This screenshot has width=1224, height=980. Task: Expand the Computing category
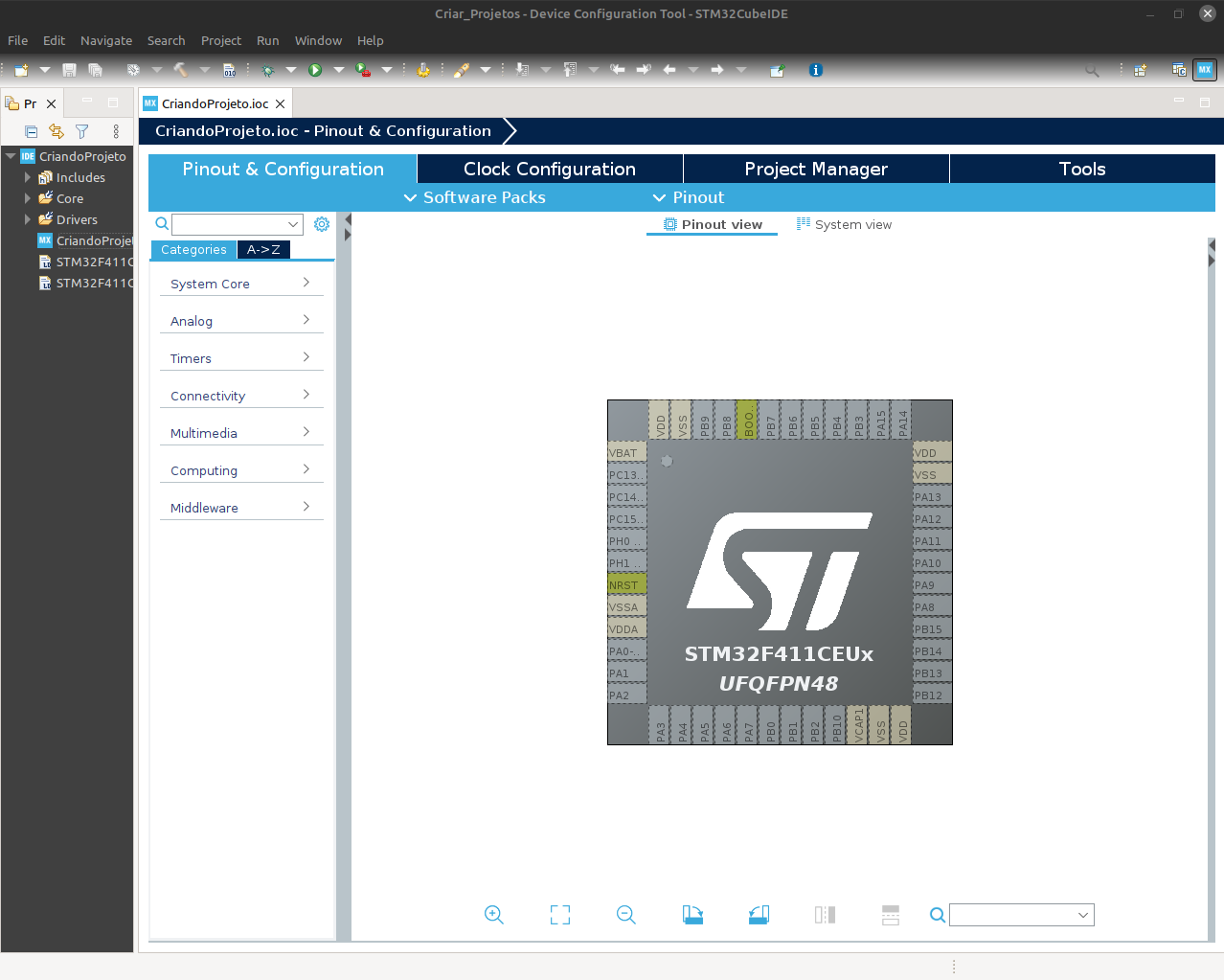pyautogui.click(x=241, y=470)
